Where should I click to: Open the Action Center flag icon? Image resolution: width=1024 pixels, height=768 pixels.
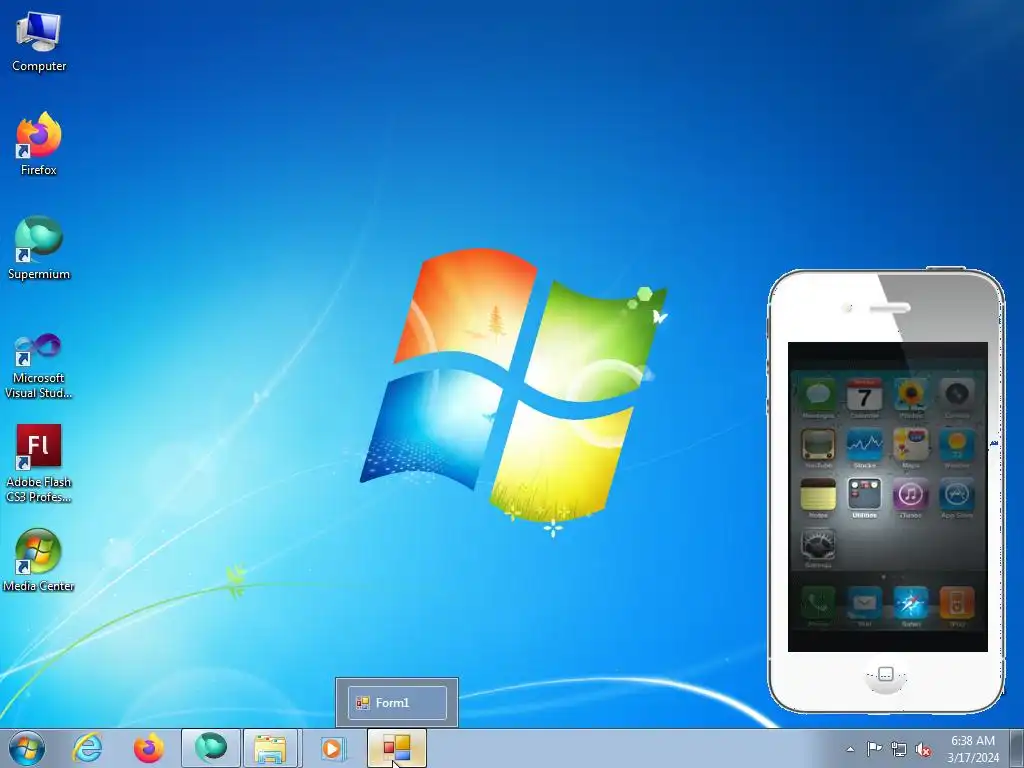click(x=874, y=749)
